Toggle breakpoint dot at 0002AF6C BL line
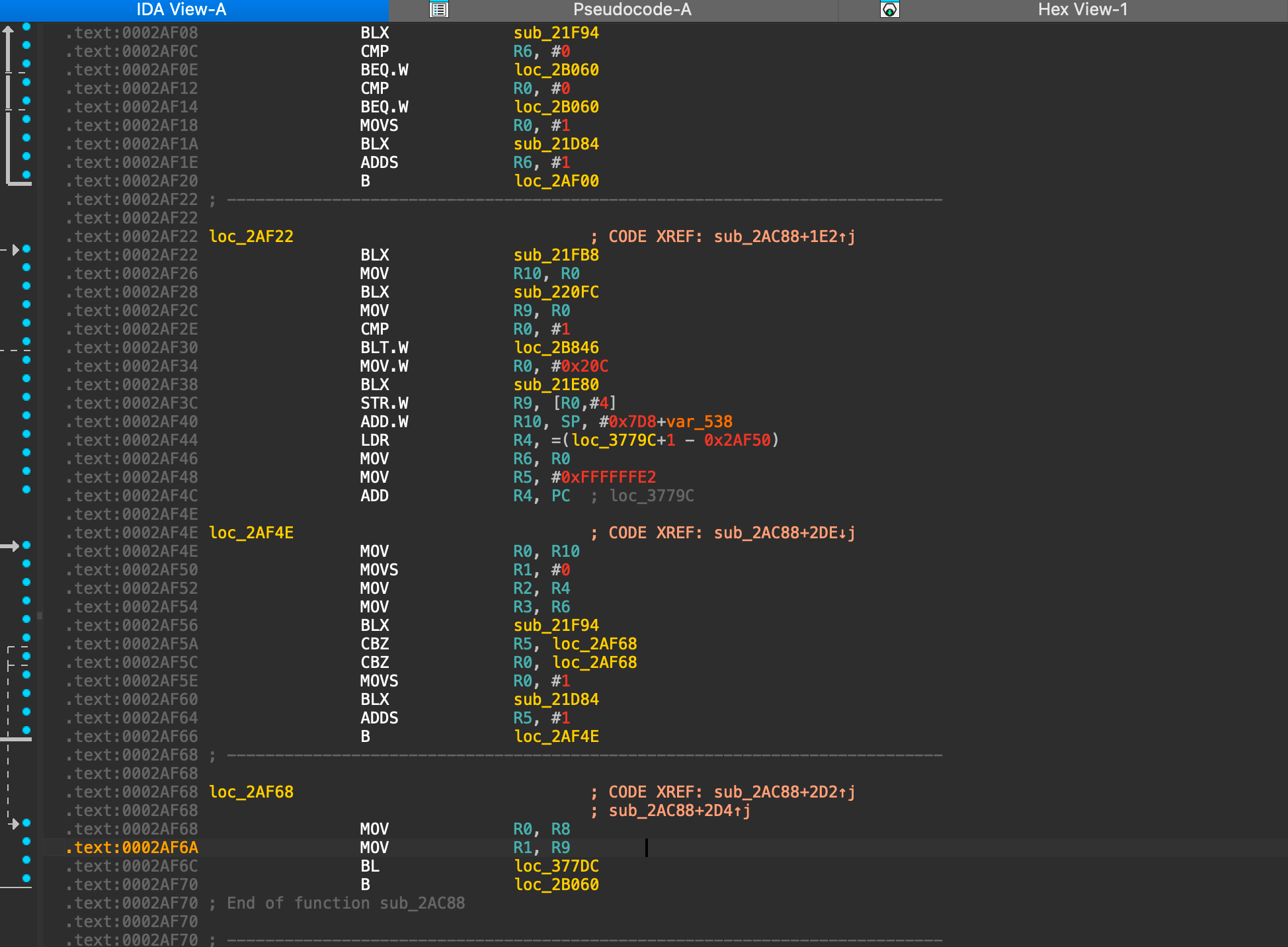Screen dimensions: 1288x947 [26, 860]
